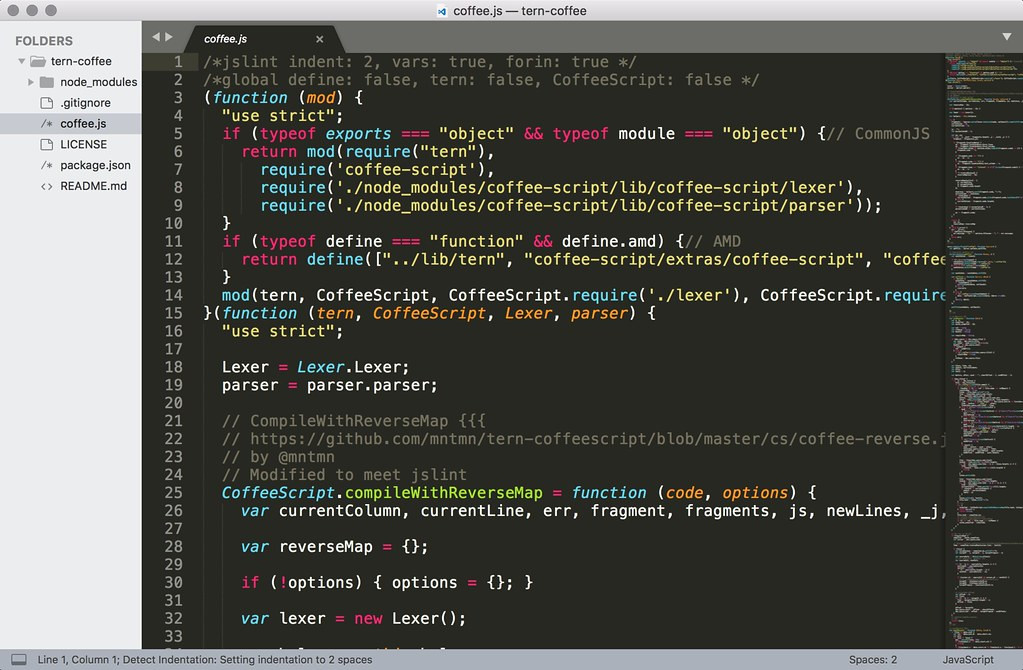Open the JavaScript syntax selector
The image size is (1023, 670).
click(x=968, y=660)
